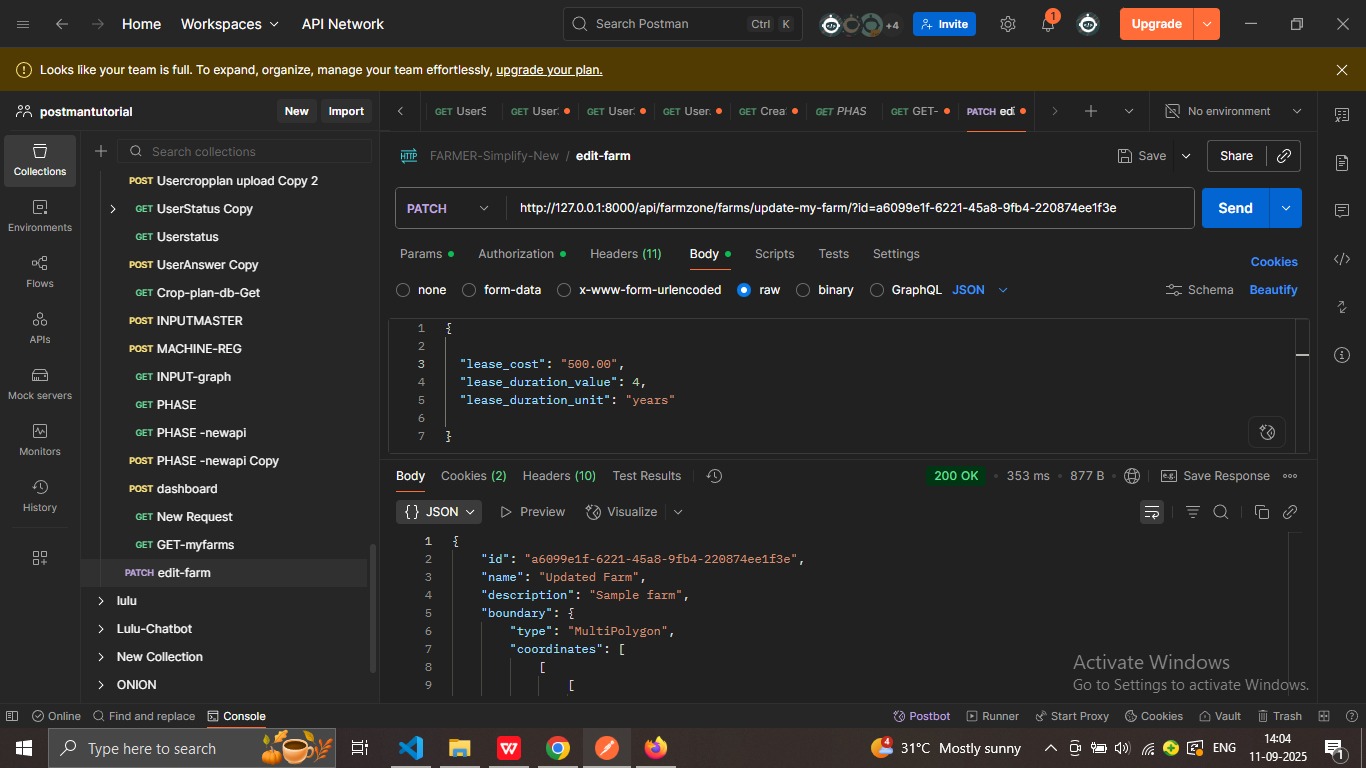
Task: Select the form-data radio button
Action: click(x=469, y=290)
